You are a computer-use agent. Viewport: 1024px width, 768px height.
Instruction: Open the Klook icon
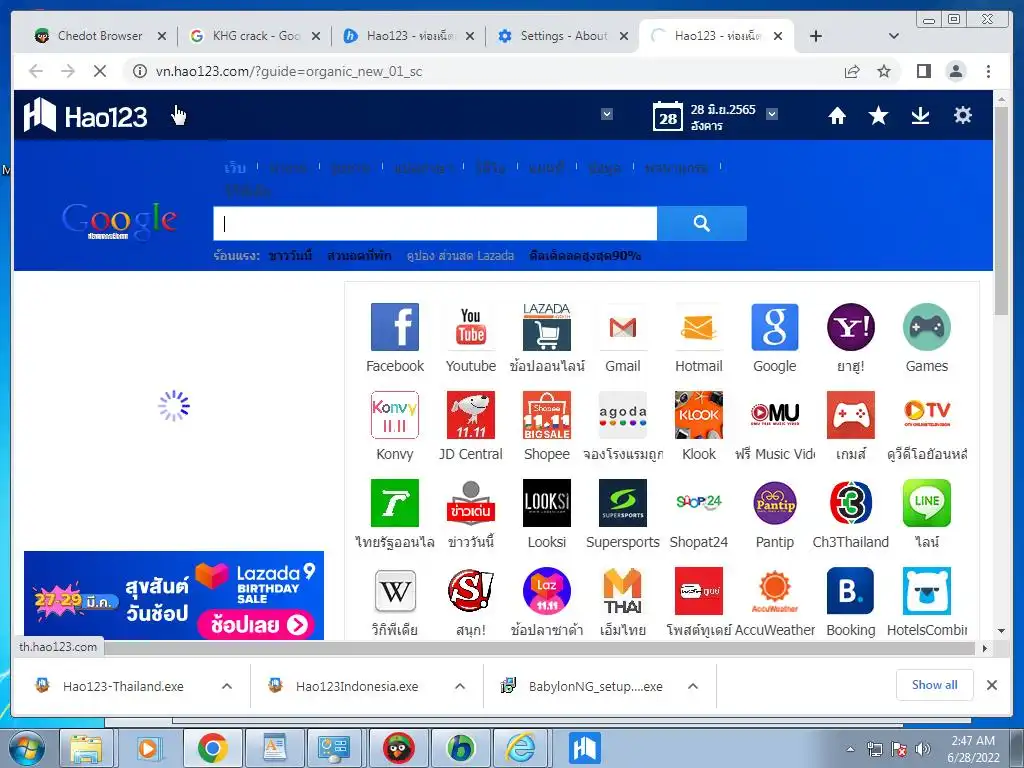click(698, 415)
